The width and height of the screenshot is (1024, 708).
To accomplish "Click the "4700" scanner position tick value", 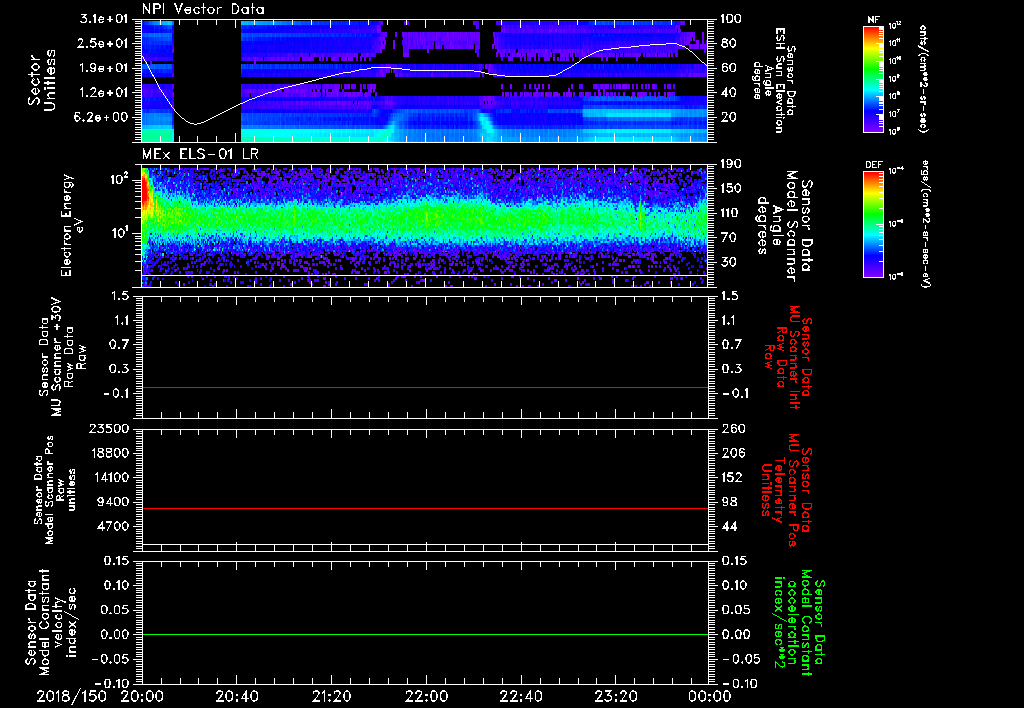I will click(114, 526).
